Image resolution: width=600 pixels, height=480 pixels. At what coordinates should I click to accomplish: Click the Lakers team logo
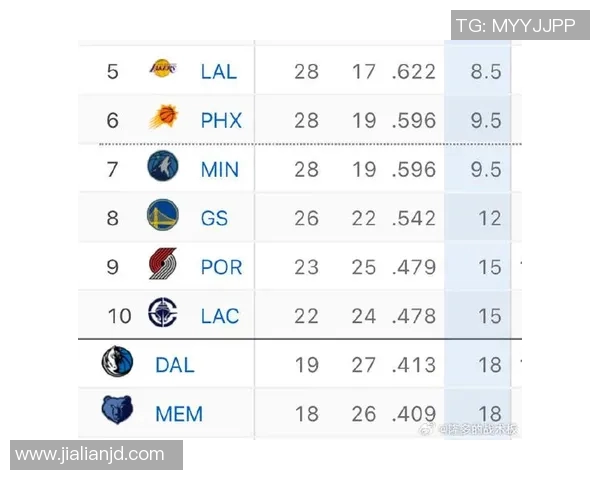click(x=163, y=70)
